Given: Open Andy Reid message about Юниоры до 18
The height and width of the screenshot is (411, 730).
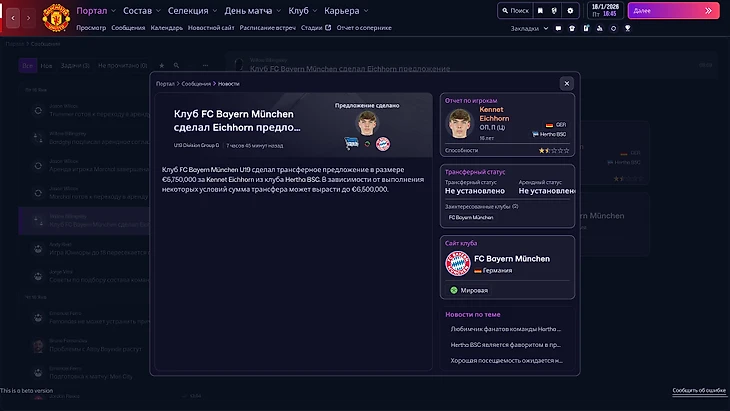Looking at the screenshot, I should point(85,249).
